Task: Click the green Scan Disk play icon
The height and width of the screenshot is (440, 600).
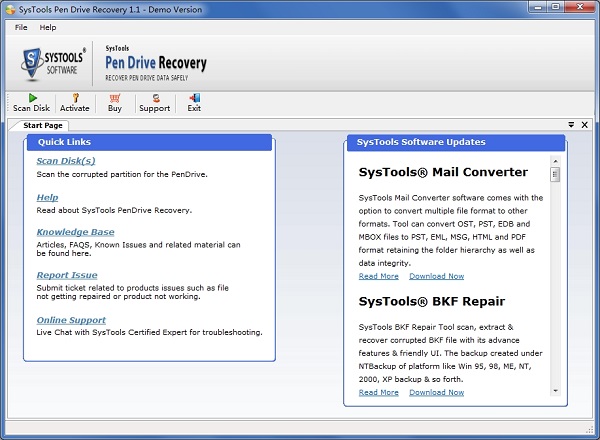Action: (x=33, y=98)
